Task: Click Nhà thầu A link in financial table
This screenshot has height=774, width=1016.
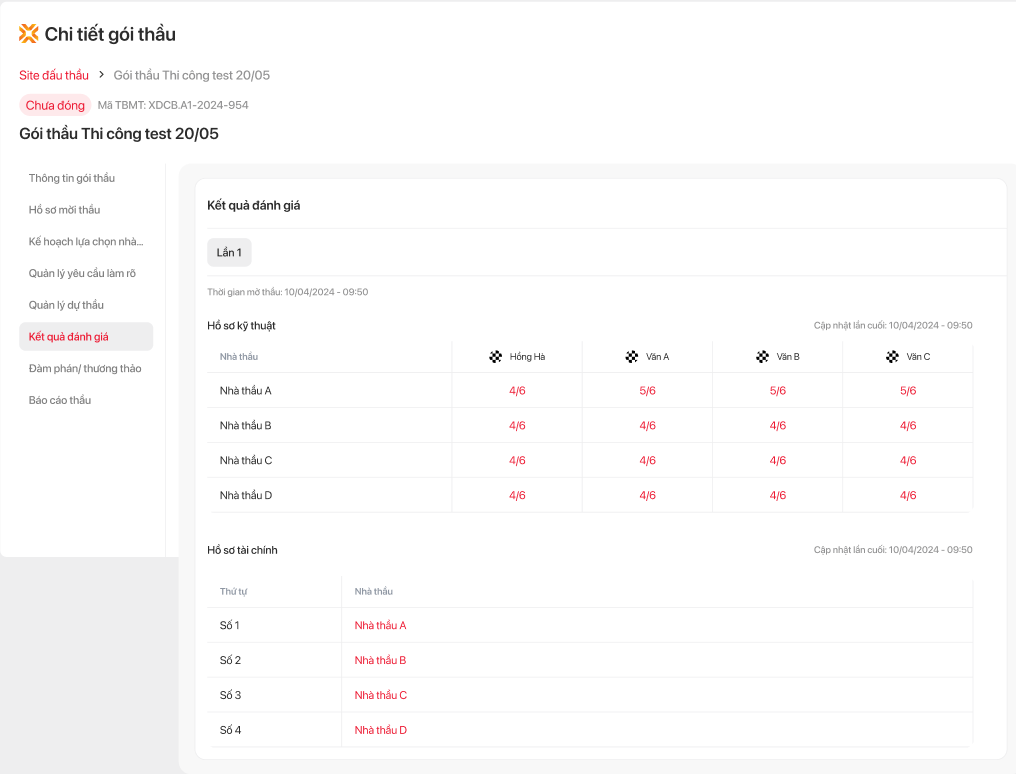Action: click(380, 626)
